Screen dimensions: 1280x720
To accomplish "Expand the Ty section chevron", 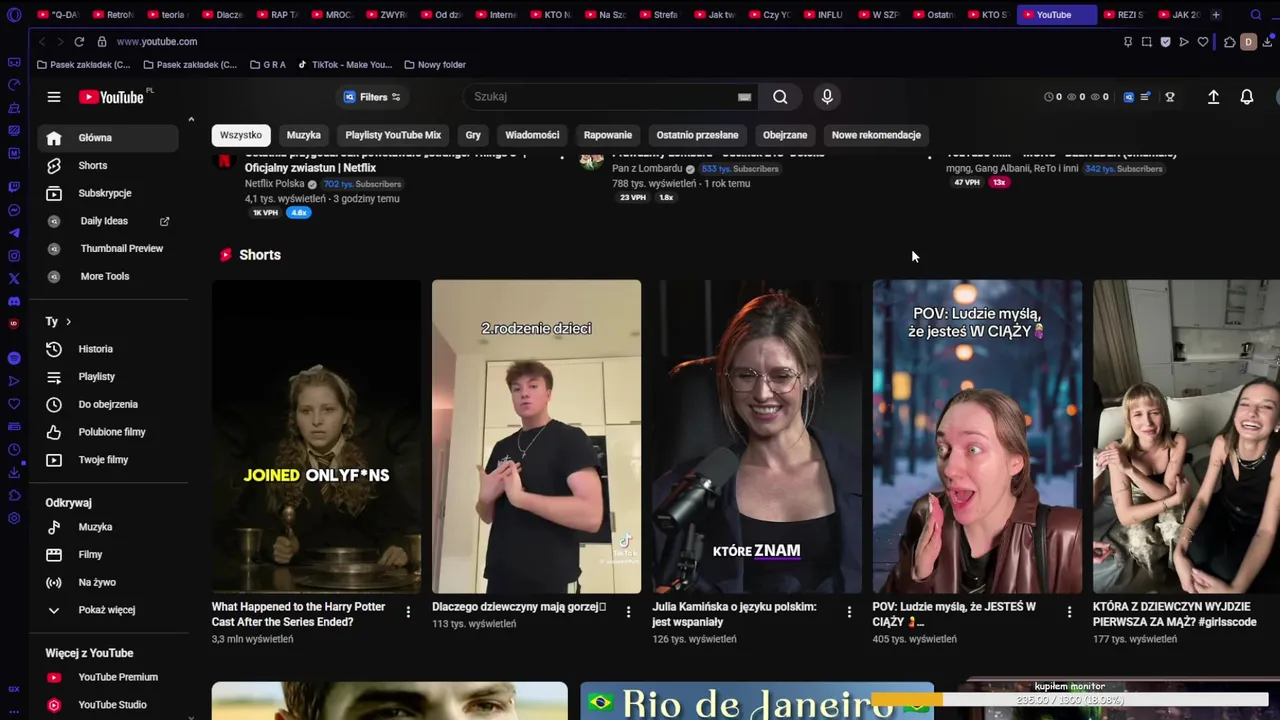I will tap(68, 322).
